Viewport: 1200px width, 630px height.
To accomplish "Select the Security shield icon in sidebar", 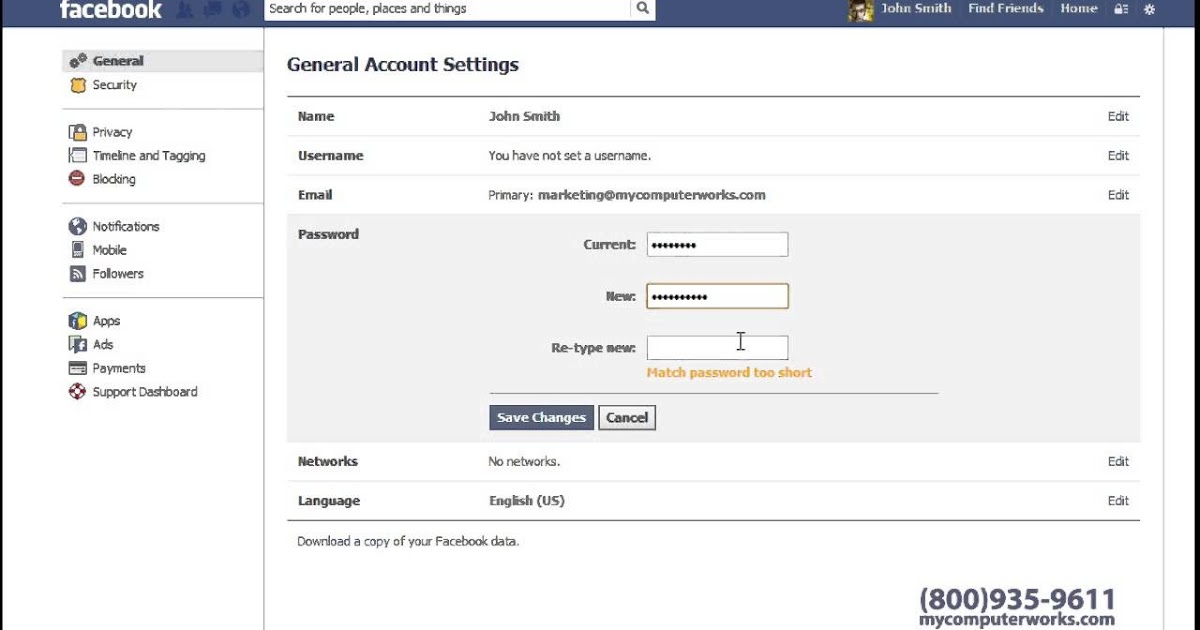I will [77, 85].
